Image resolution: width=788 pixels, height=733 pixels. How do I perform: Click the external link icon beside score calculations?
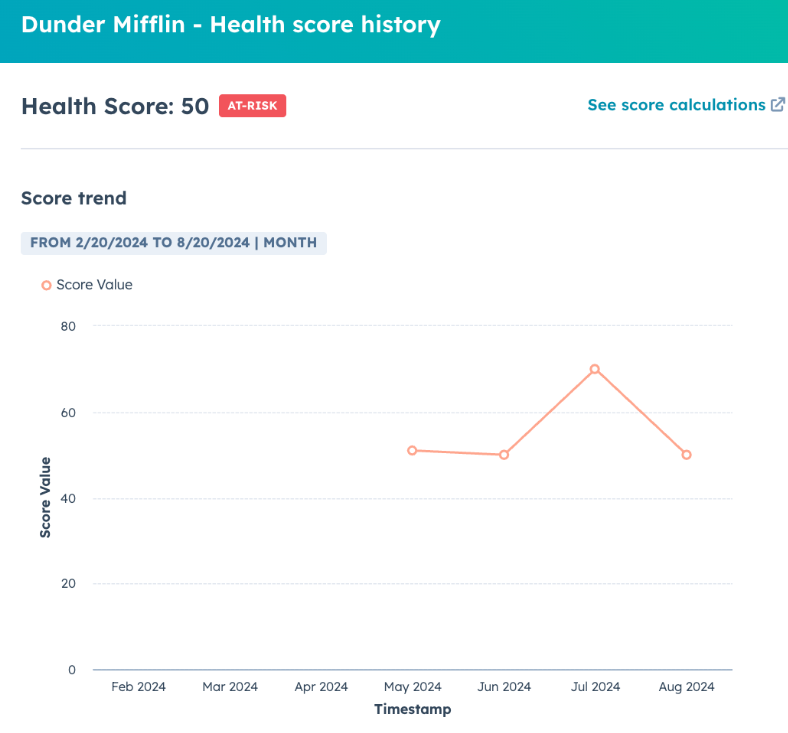click(777, 104)
